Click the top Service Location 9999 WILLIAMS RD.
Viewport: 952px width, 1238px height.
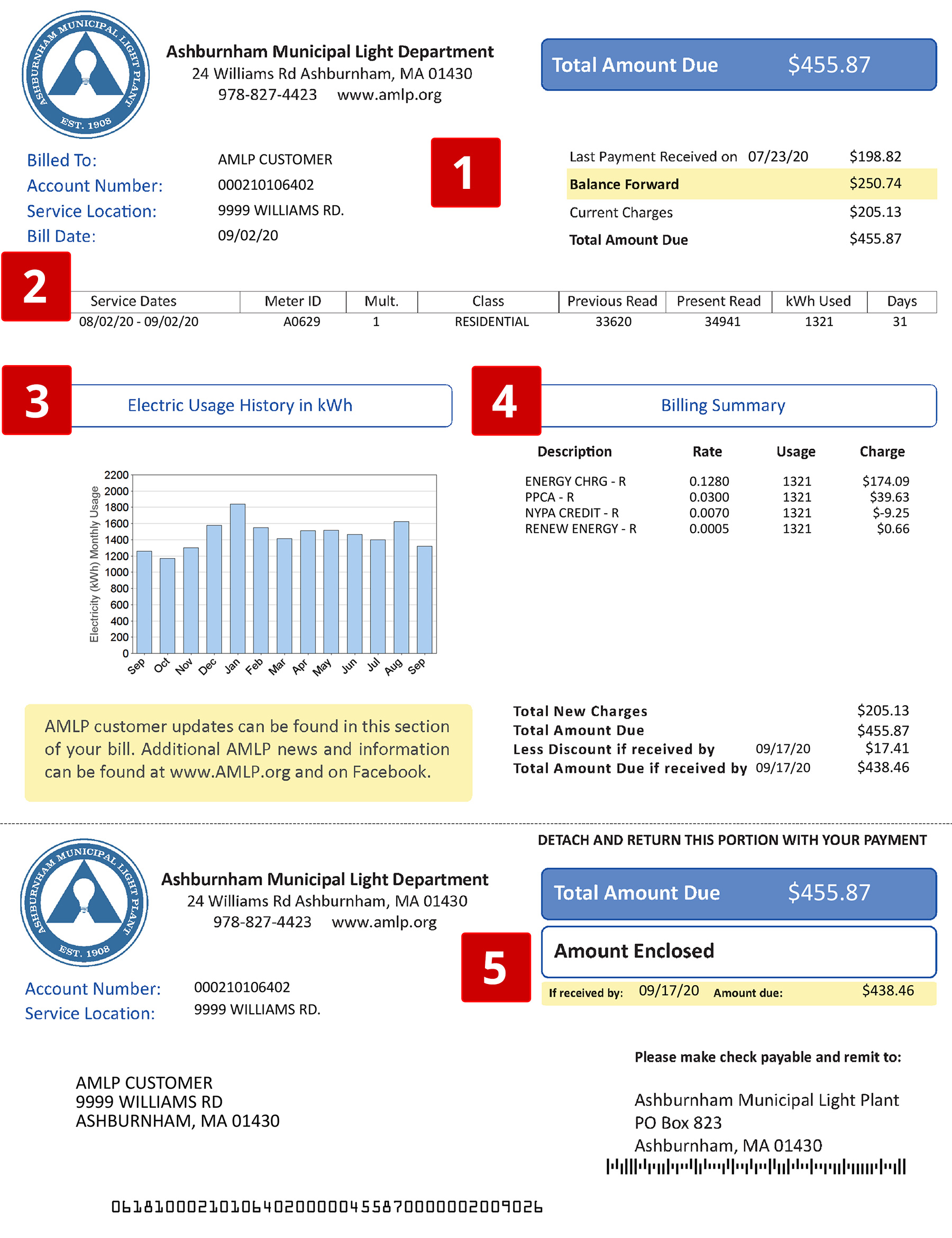point(281,211)
